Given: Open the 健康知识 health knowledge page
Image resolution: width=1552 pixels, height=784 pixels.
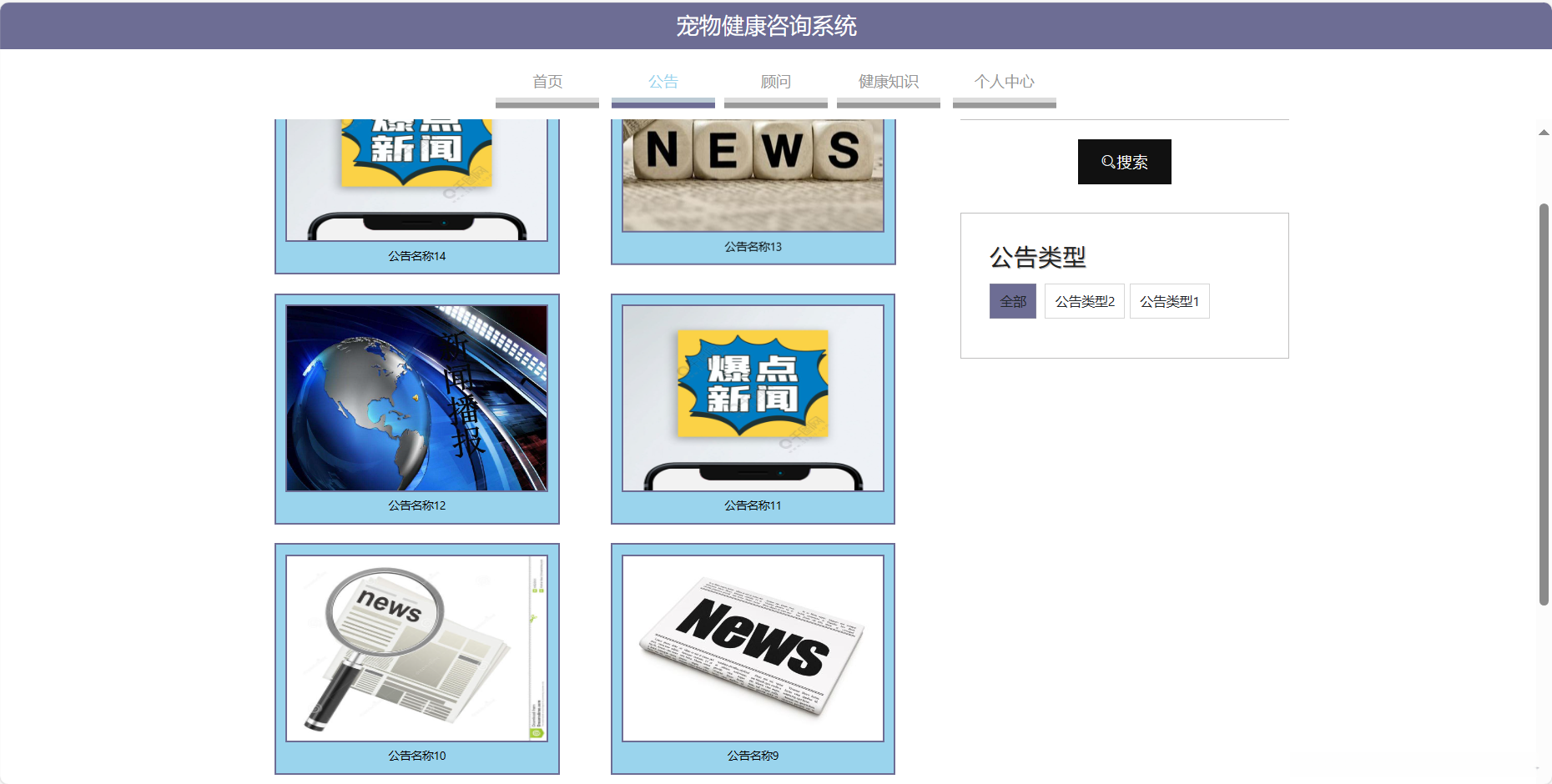Looking at the screenshot, I should click(x=887, y=81).
